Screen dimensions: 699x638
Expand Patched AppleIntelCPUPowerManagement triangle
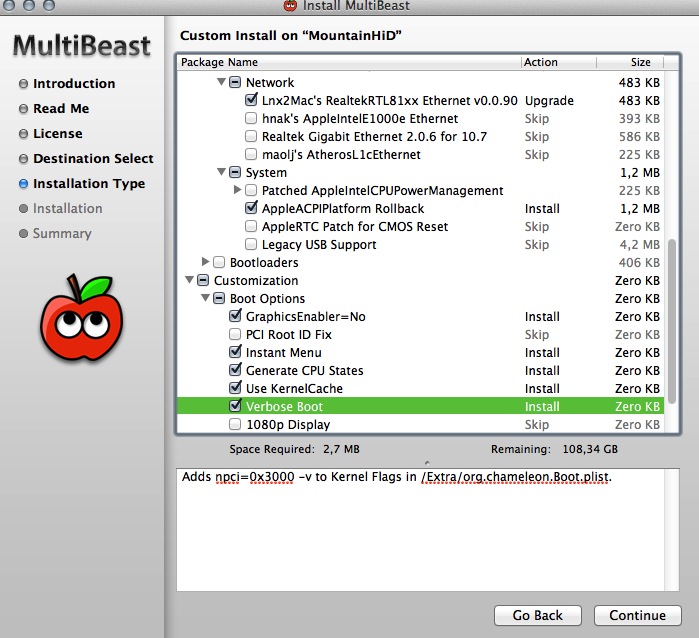[x=237, y=190]
